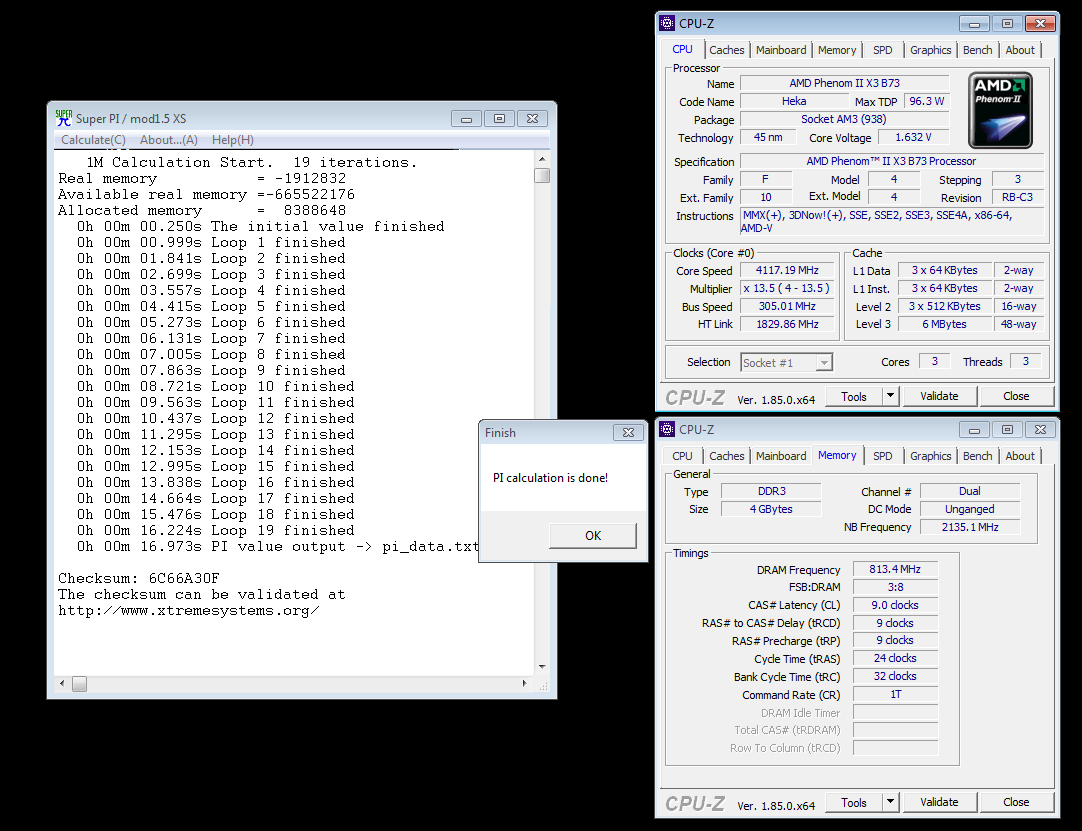Click OK in the Finish dialog
The height and width of the screenshot is (831, 1082).
click(593, 536)
